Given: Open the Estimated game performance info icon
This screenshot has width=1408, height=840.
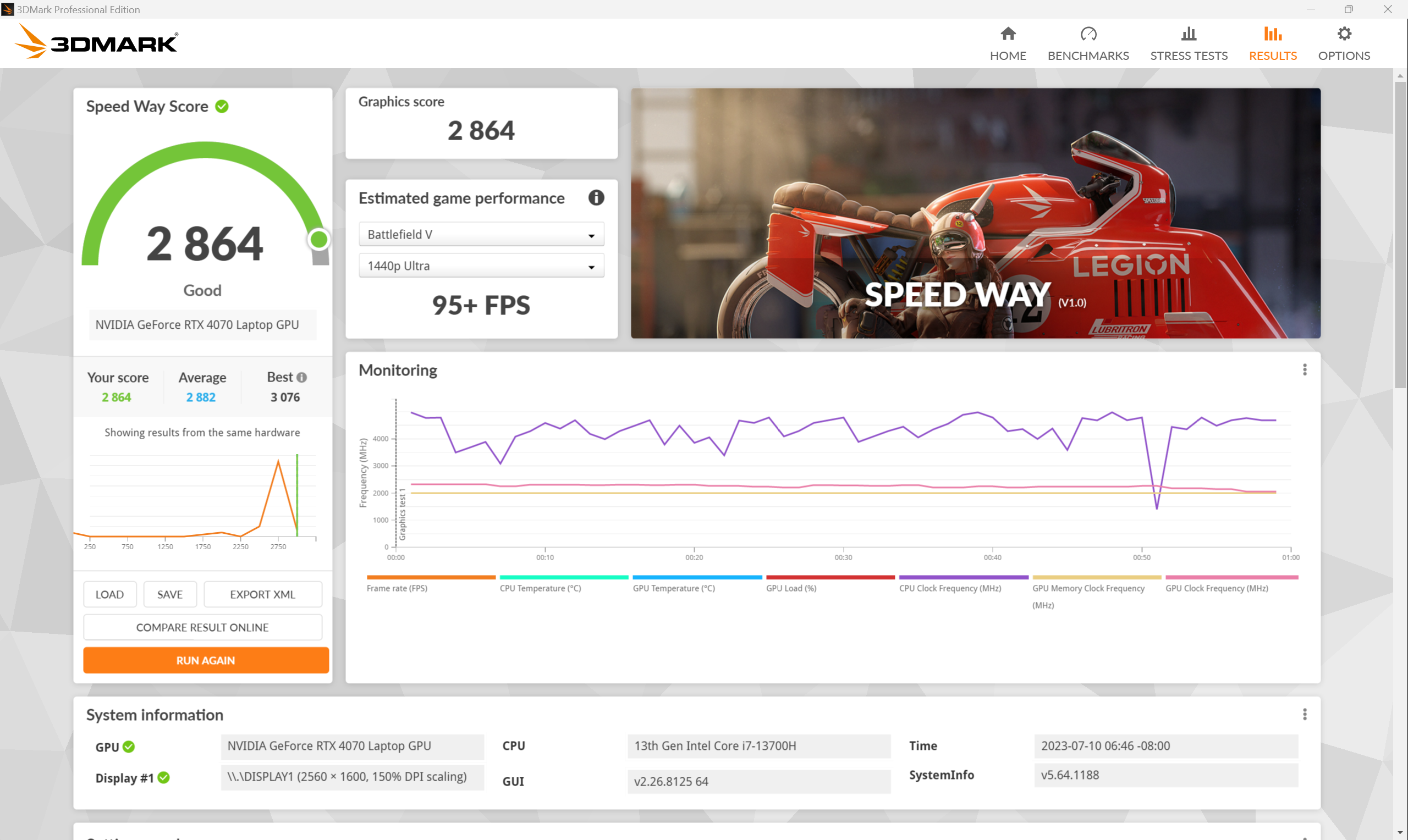Looking at the screenshot, I should pyautogui.click(x=596, y=197).
